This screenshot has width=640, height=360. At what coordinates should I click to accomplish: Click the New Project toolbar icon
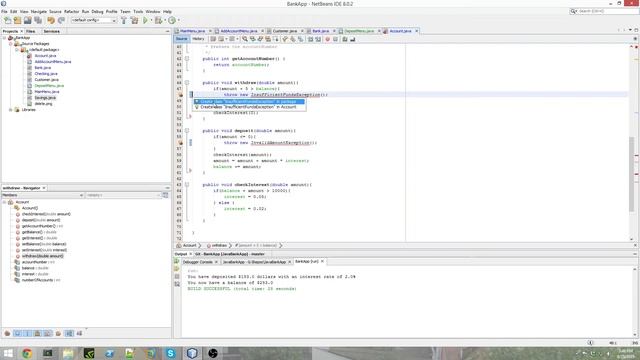(x=18, y=20)
